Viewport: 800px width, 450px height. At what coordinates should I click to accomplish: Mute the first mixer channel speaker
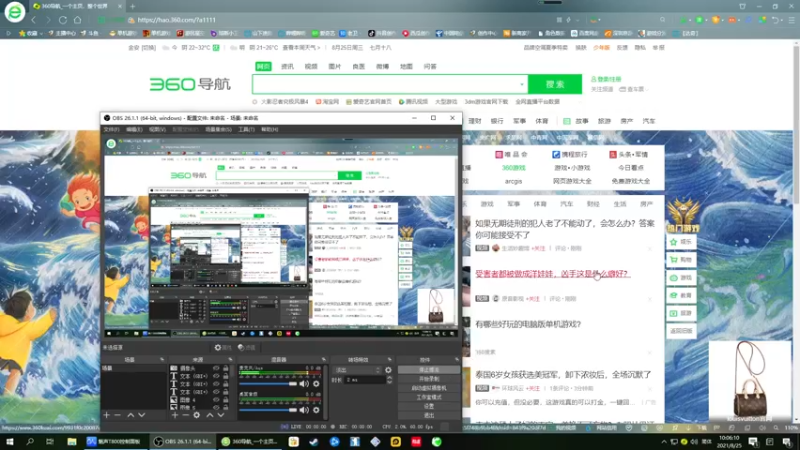(x=304, y=384)
